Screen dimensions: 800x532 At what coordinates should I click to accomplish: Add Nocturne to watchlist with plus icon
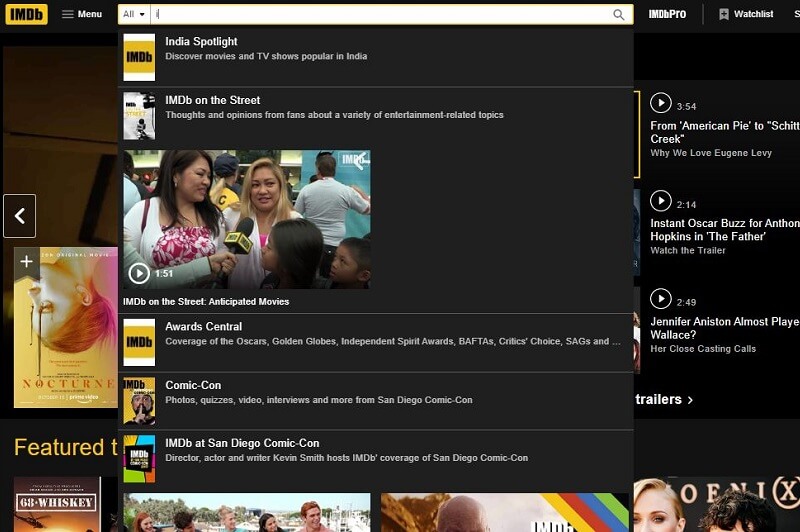tap(26, 262)
